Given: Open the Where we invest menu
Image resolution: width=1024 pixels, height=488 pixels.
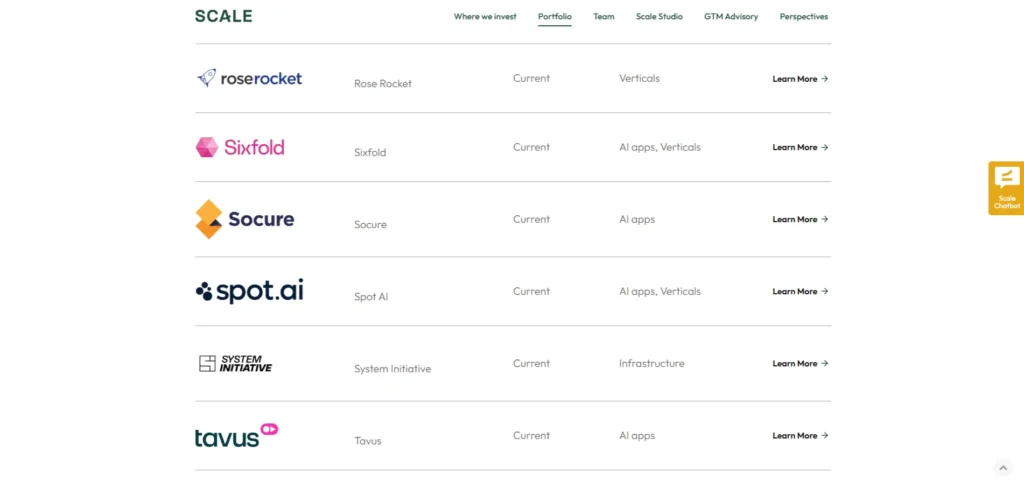Looking at the screenshot, I should 485,17.
